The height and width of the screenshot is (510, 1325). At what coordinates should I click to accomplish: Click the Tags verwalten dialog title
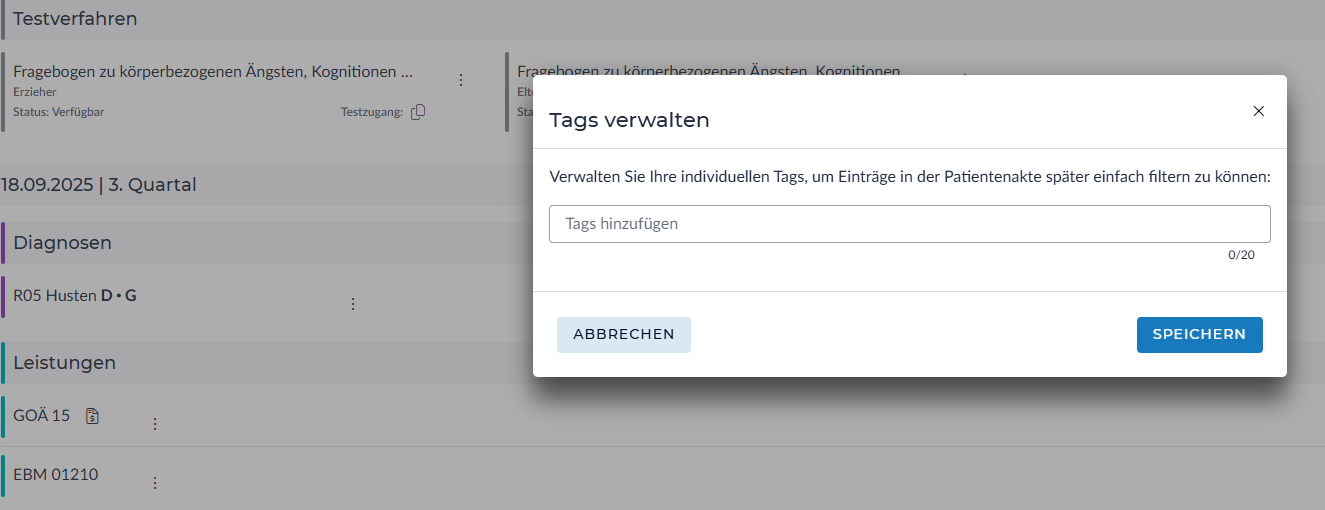[629, 121]
